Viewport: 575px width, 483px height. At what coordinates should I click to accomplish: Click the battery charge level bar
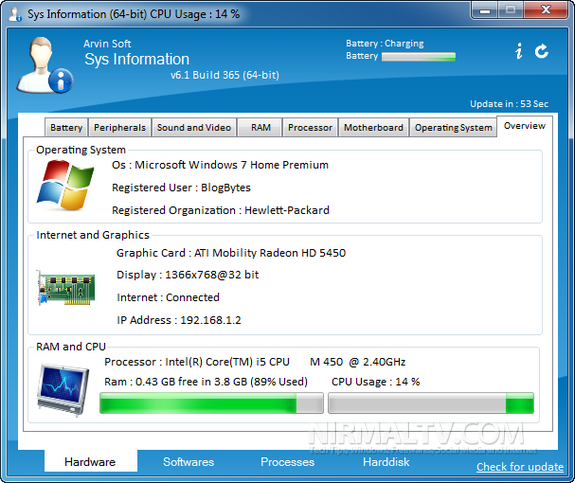(418, 56)
